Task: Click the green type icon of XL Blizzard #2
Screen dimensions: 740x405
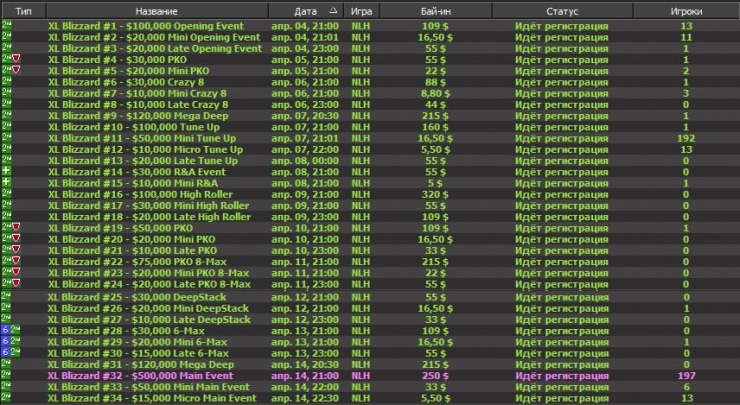Action: (x=7, y=36)
